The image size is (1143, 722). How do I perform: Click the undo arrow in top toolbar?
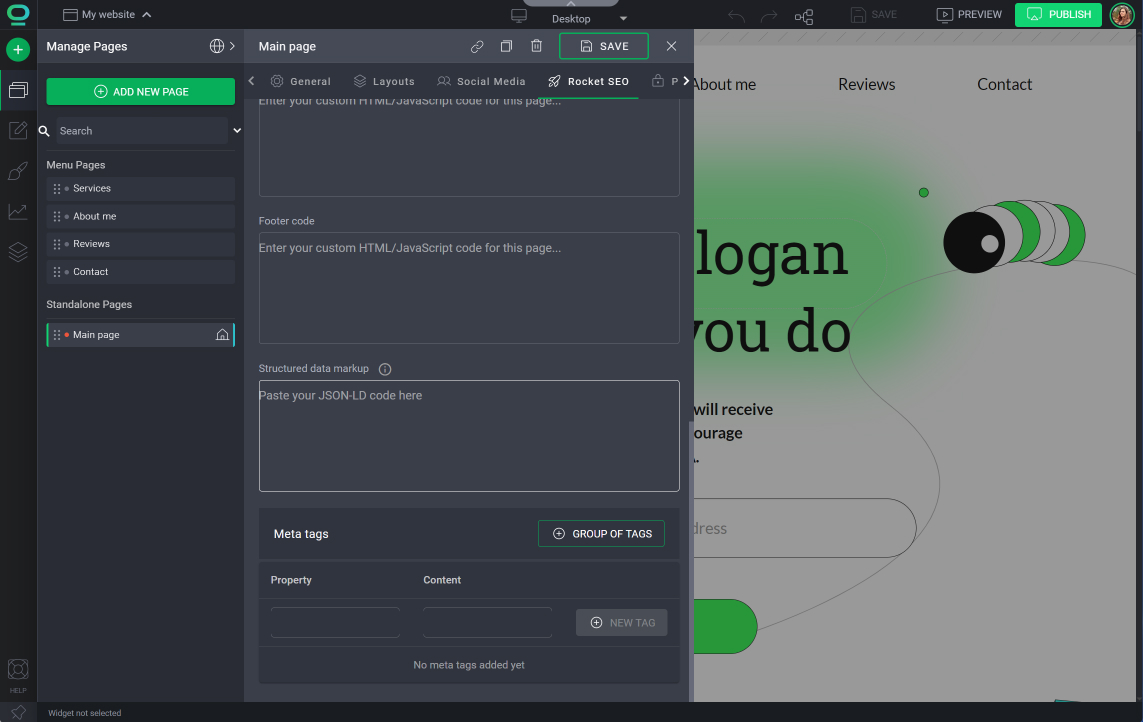(736, 15)
